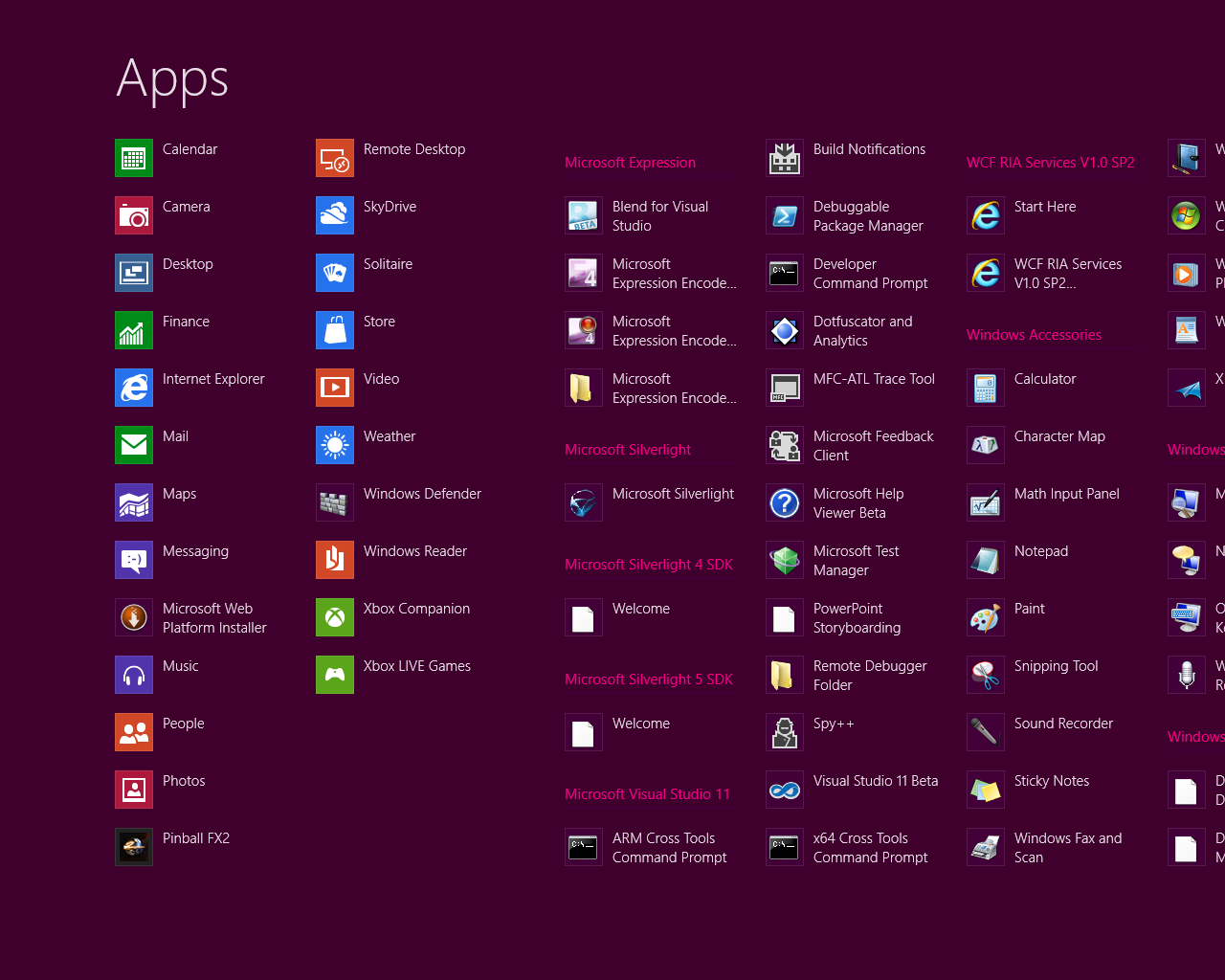The height and width of the screenshot is (980, 1225).
Task: Click the Microsoft Silverlight 4 SDK heading
Action: coord(649,565)
